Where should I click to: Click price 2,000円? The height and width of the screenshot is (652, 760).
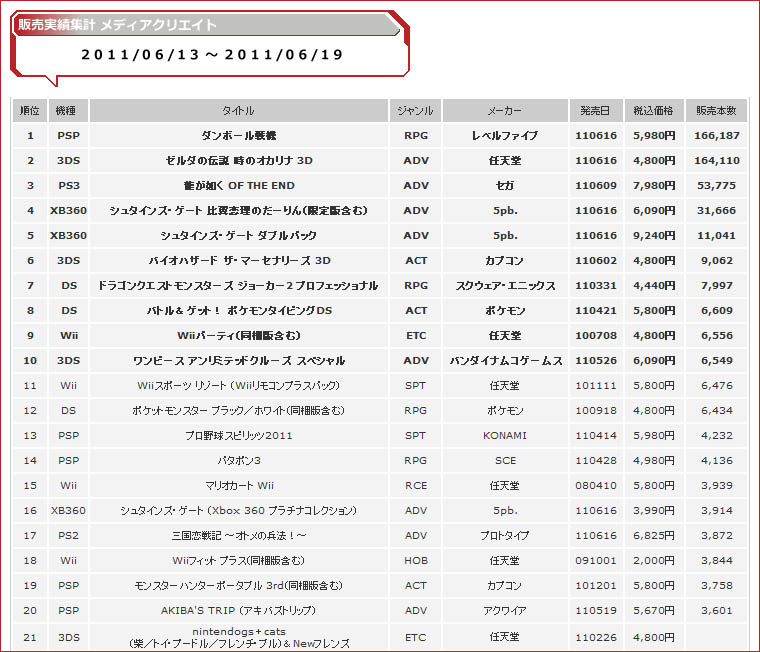click(654, 561)
